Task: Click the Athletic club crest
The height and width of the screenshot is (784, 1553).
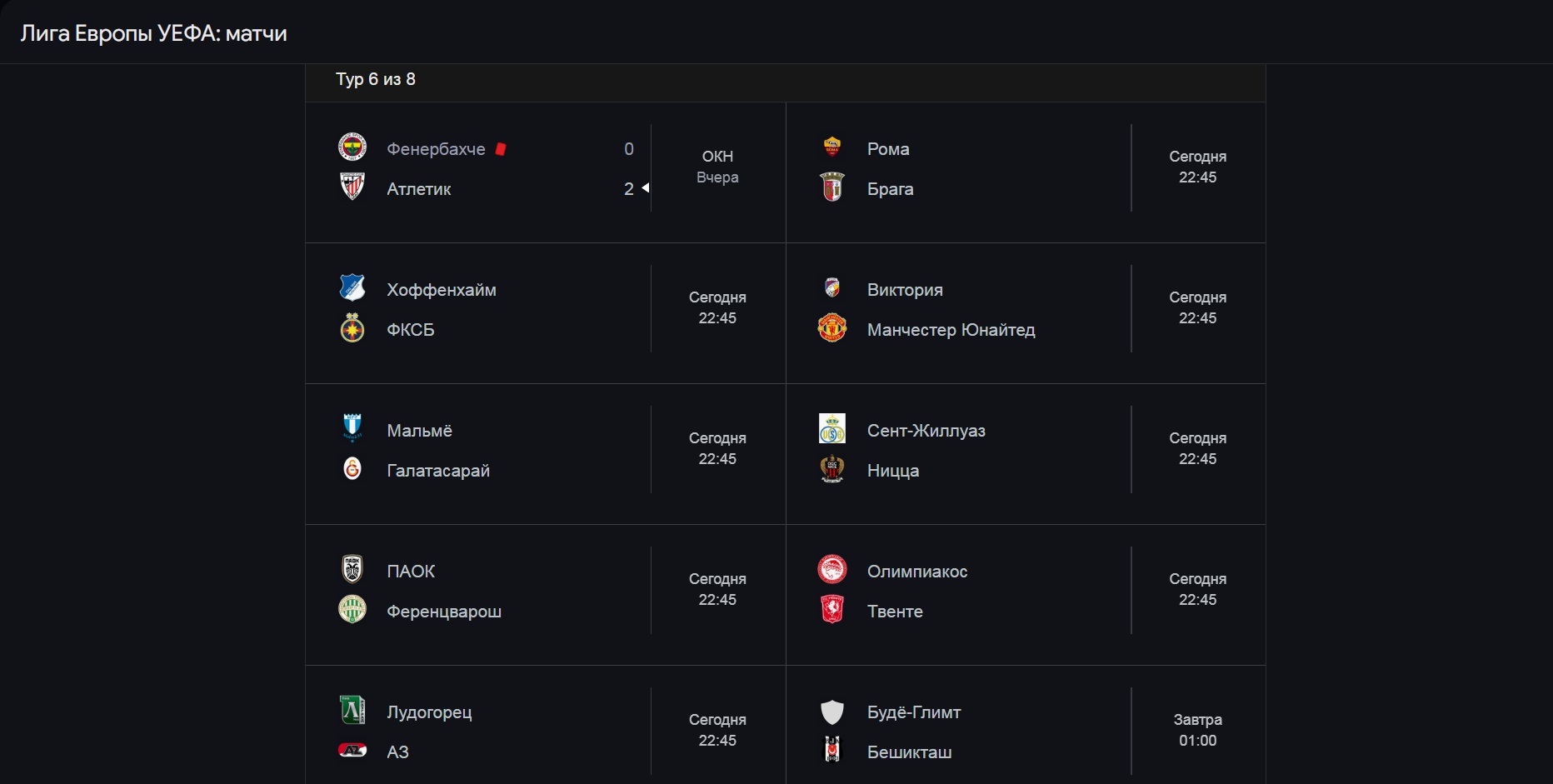Action: pyautogui.click(x=352, y=187)
